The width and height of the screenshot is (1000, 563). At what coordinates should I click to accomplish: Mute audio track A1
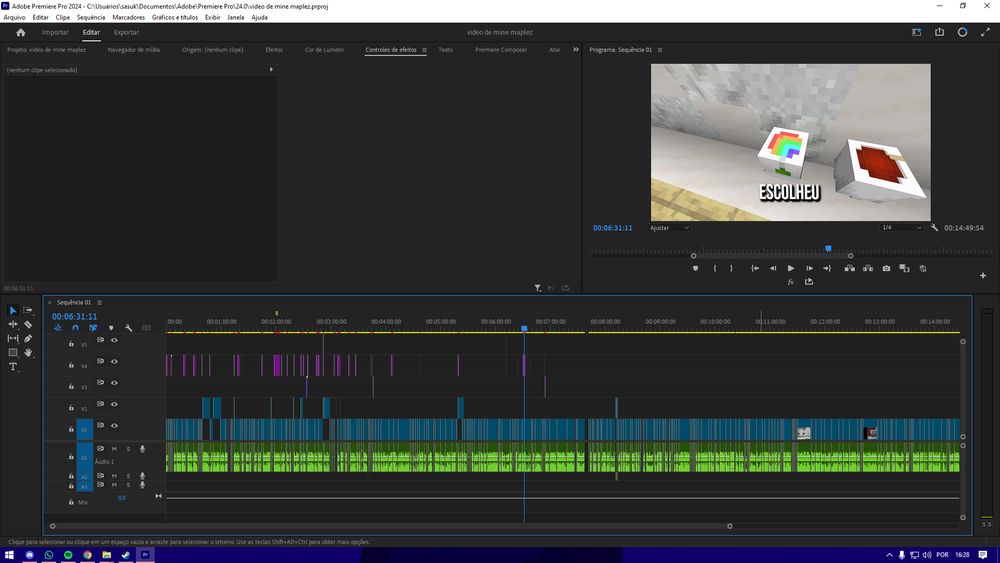[114, 449]
